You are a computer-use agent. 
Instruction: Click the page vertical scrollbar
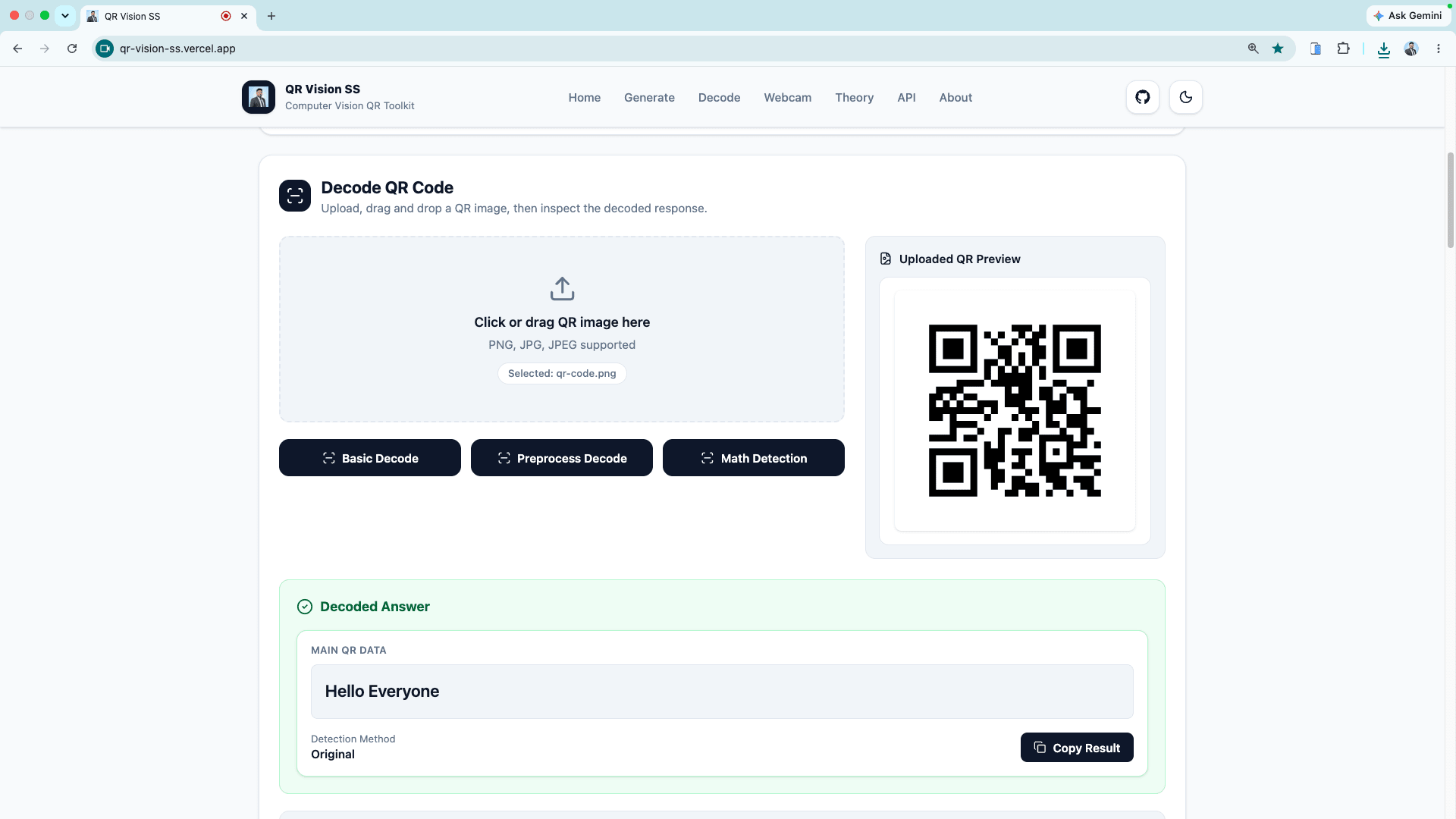(x=1450, y=200)
